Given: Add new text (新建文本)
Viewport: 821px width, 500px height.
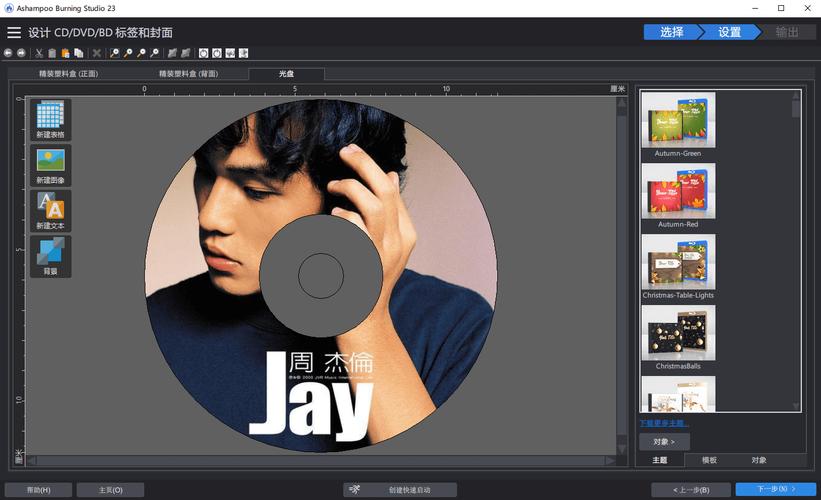Looking at the screenshot, I should 50,210.
